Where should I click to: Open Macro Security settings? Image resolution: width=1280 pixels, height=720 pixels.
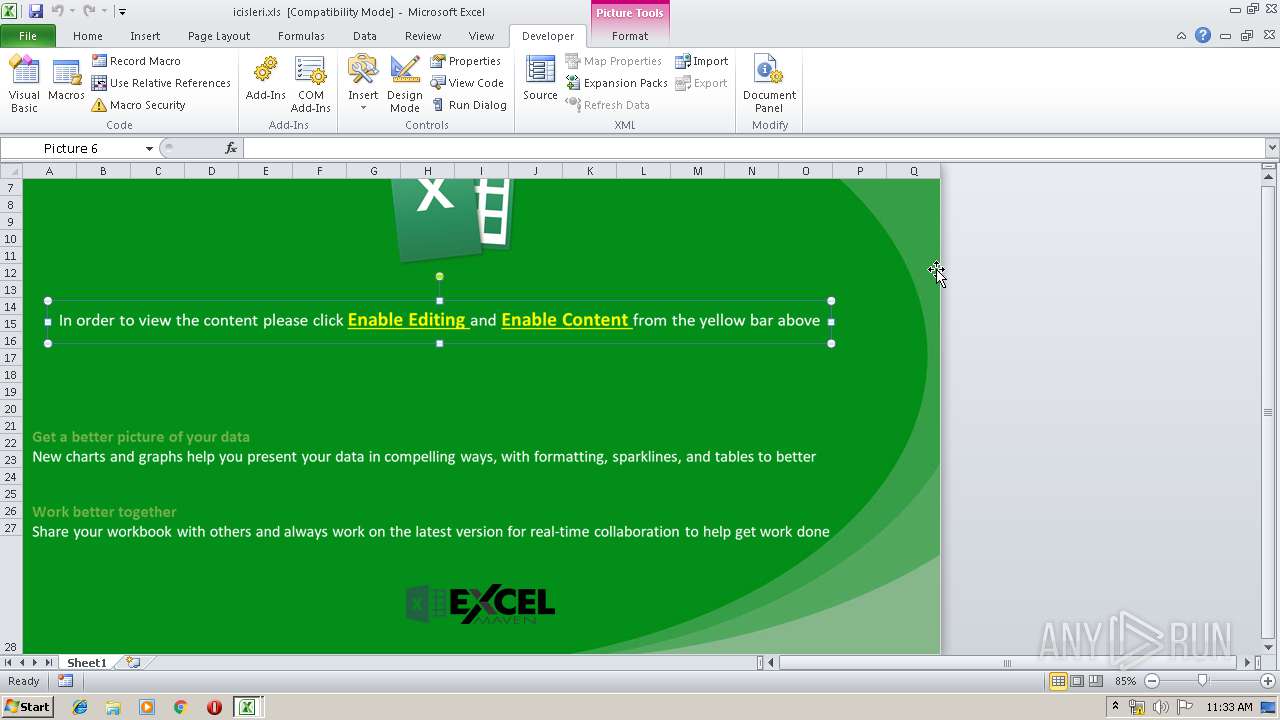point(138,105)
